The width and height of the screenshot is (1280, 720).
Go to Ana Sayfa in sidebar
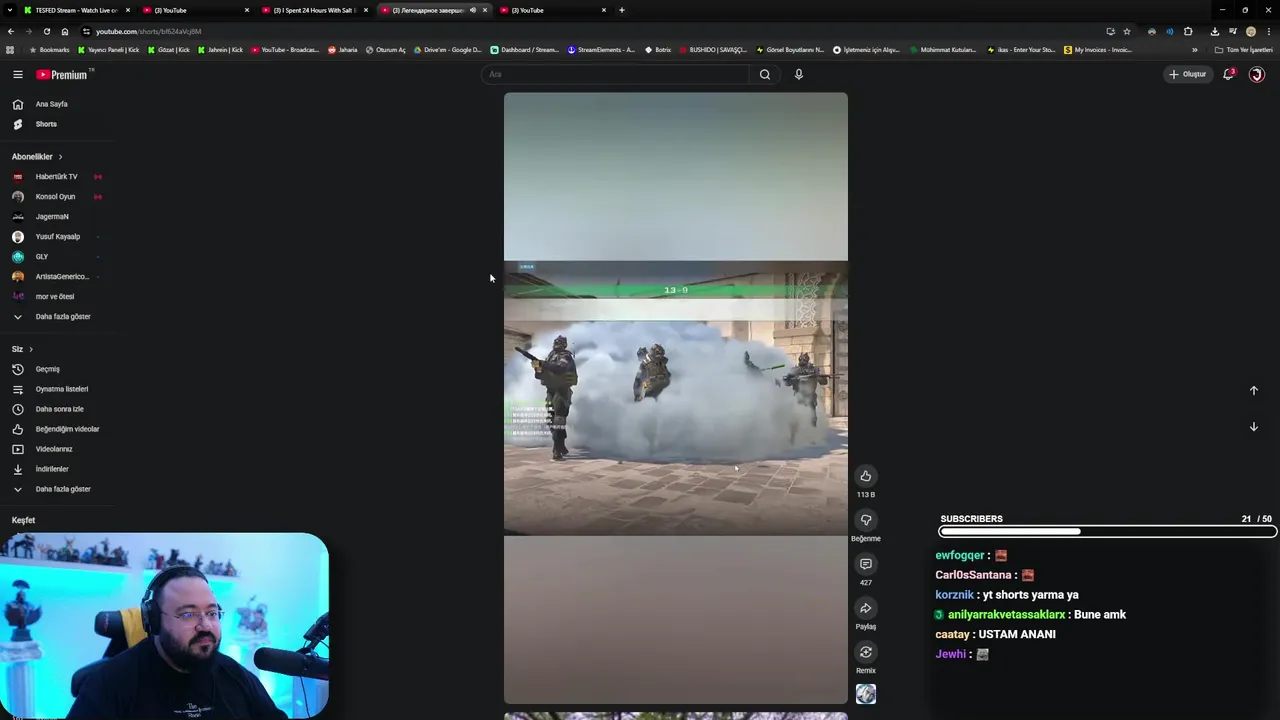point(52,104)
